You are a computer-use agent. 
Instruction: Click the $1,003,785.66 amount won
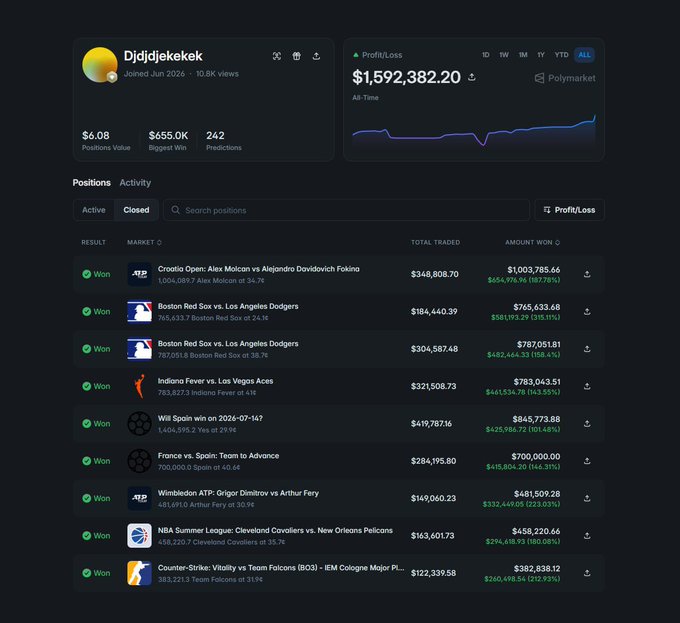[x=533, y=269]
